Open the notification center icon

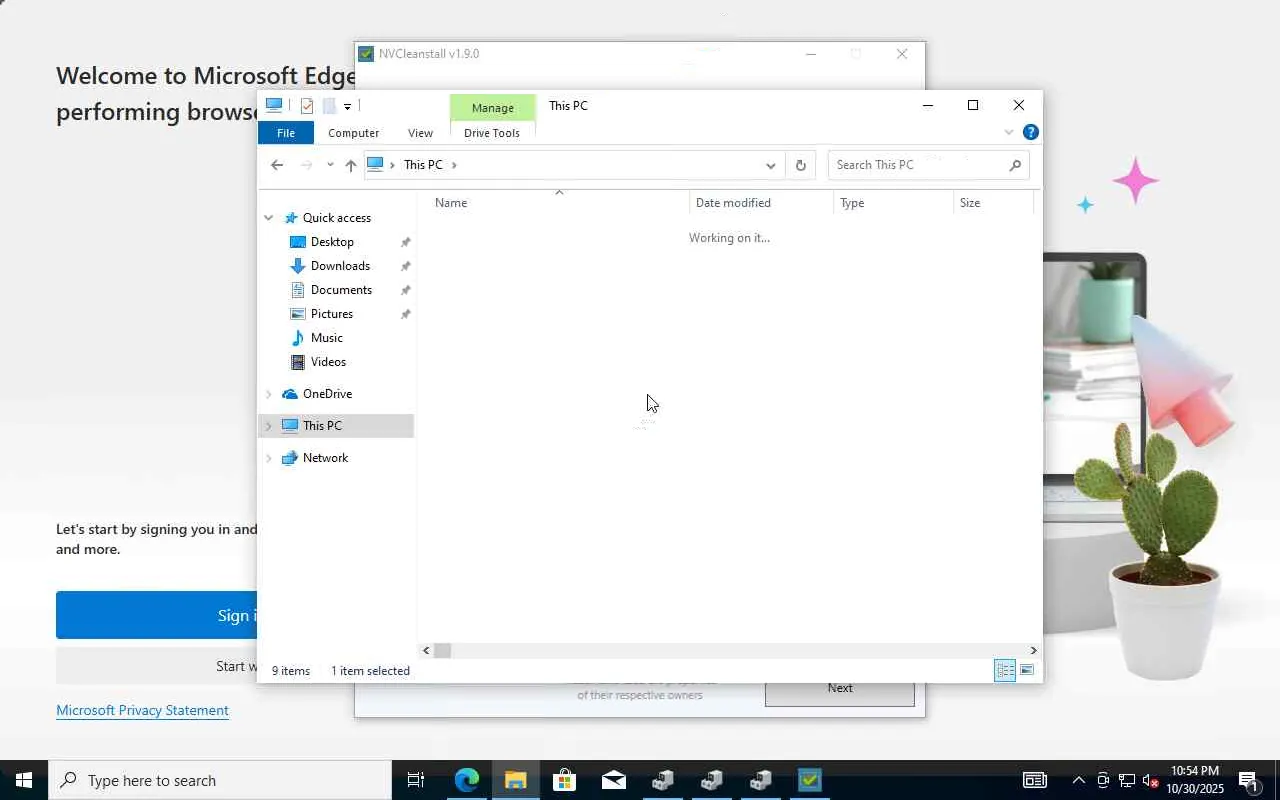coord(1248,780)
